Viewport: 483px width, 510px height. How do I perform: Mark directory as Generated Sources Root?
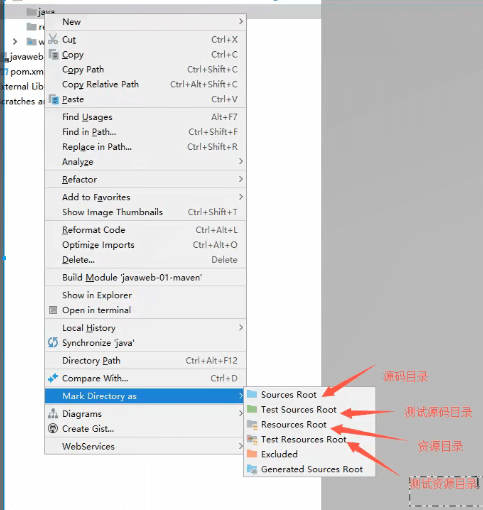pyautogui.click(x=309, y=469)
